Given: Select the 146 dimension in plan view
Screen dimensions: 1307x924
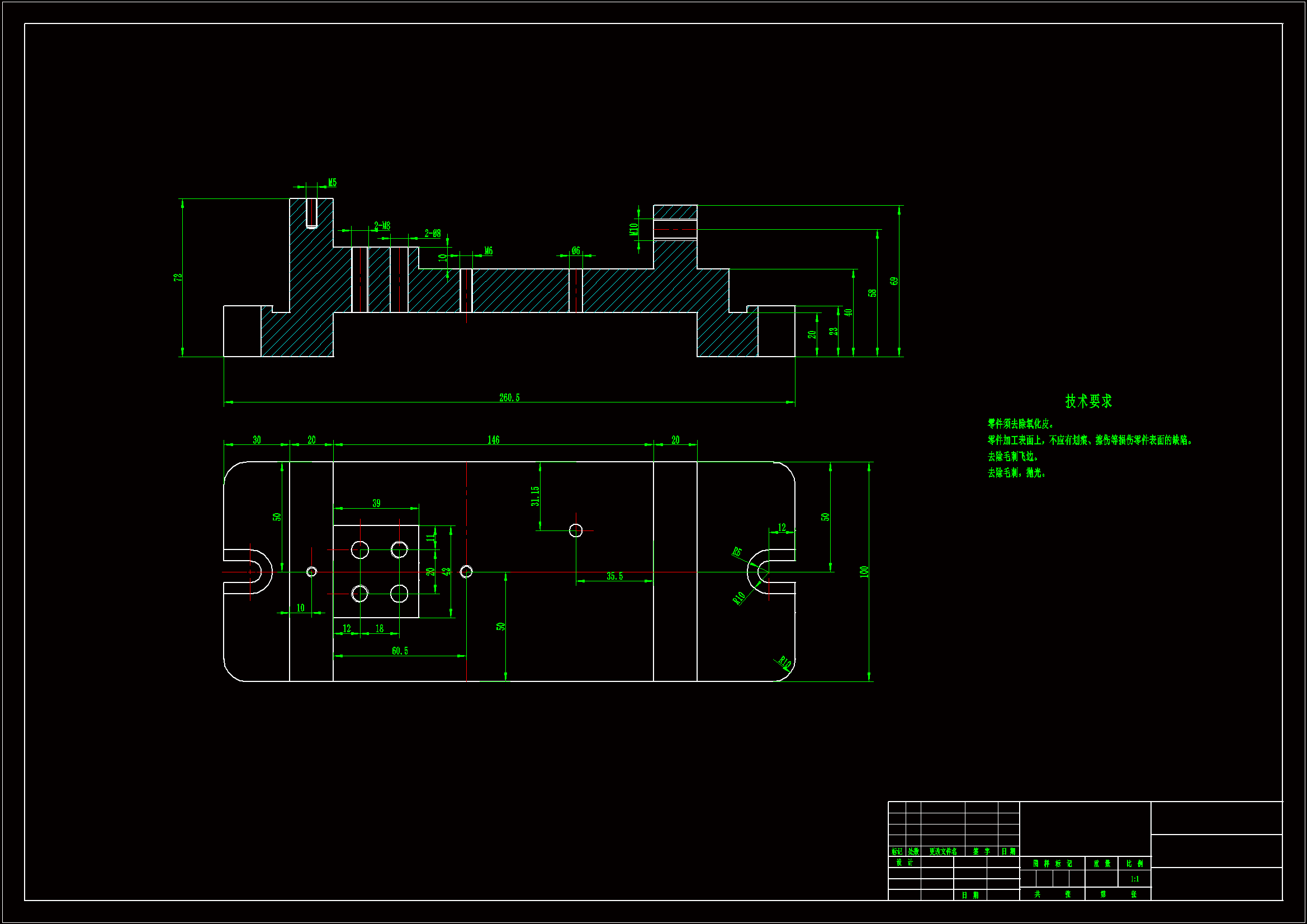Looking at the screenshot, I should pos(493,439).
